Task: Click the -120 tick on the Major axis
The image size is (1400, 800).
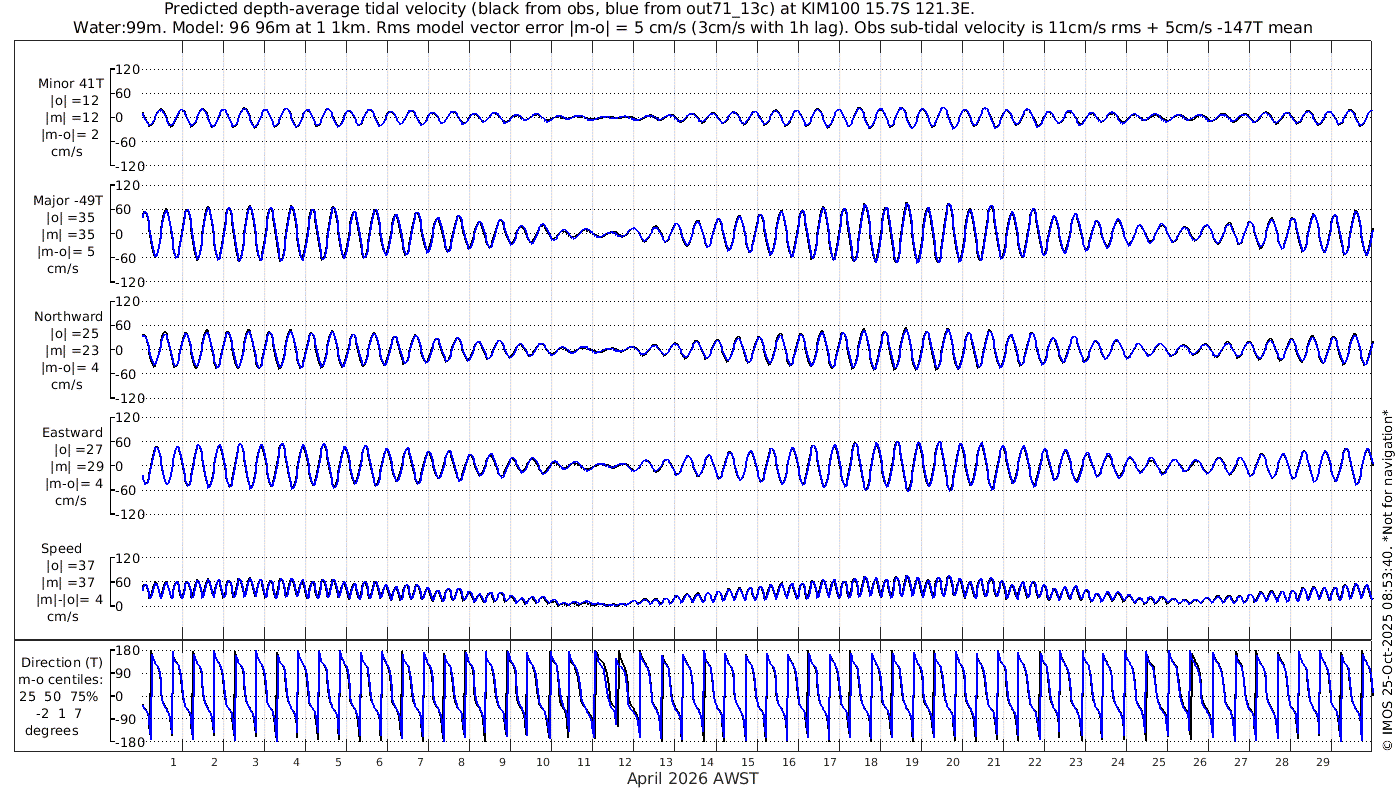Action: (x=125, y=282)
